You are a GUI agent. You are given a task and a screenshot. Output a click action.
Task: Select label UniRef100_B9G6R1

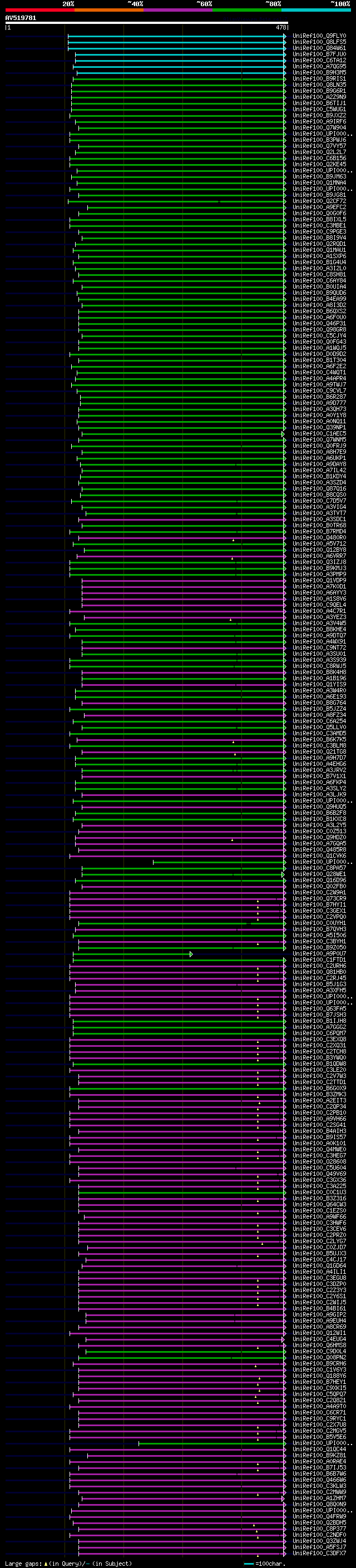(319, 91)
